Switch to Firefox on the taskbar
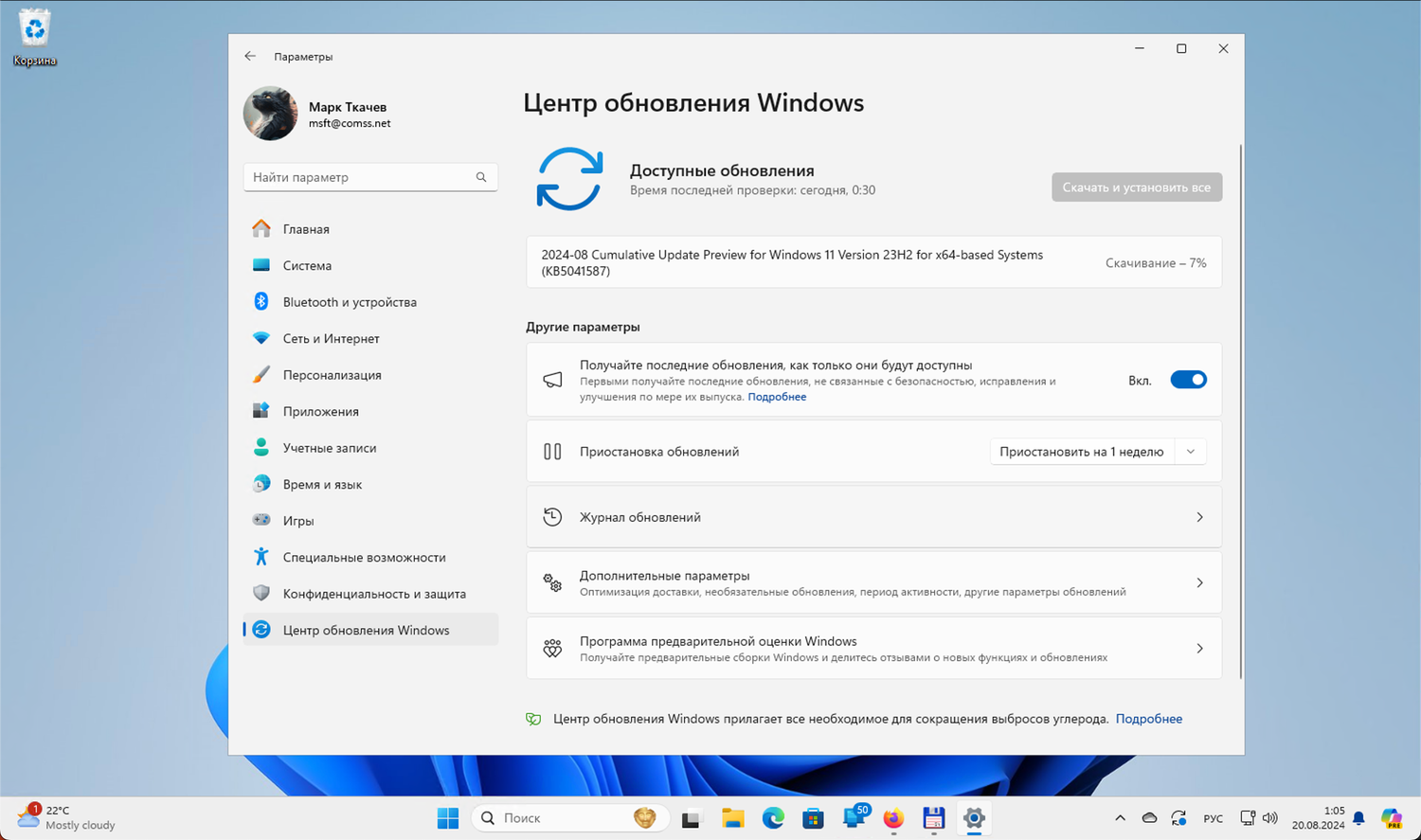 [x=893, y=818]
